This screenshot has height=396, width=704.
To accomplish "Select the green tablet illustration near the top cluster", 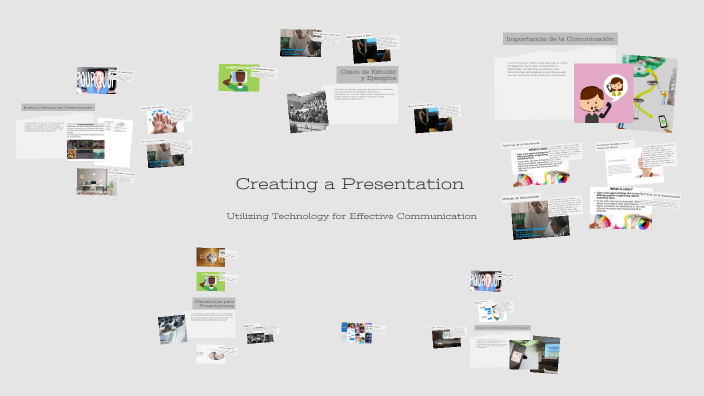I will 239,78.
